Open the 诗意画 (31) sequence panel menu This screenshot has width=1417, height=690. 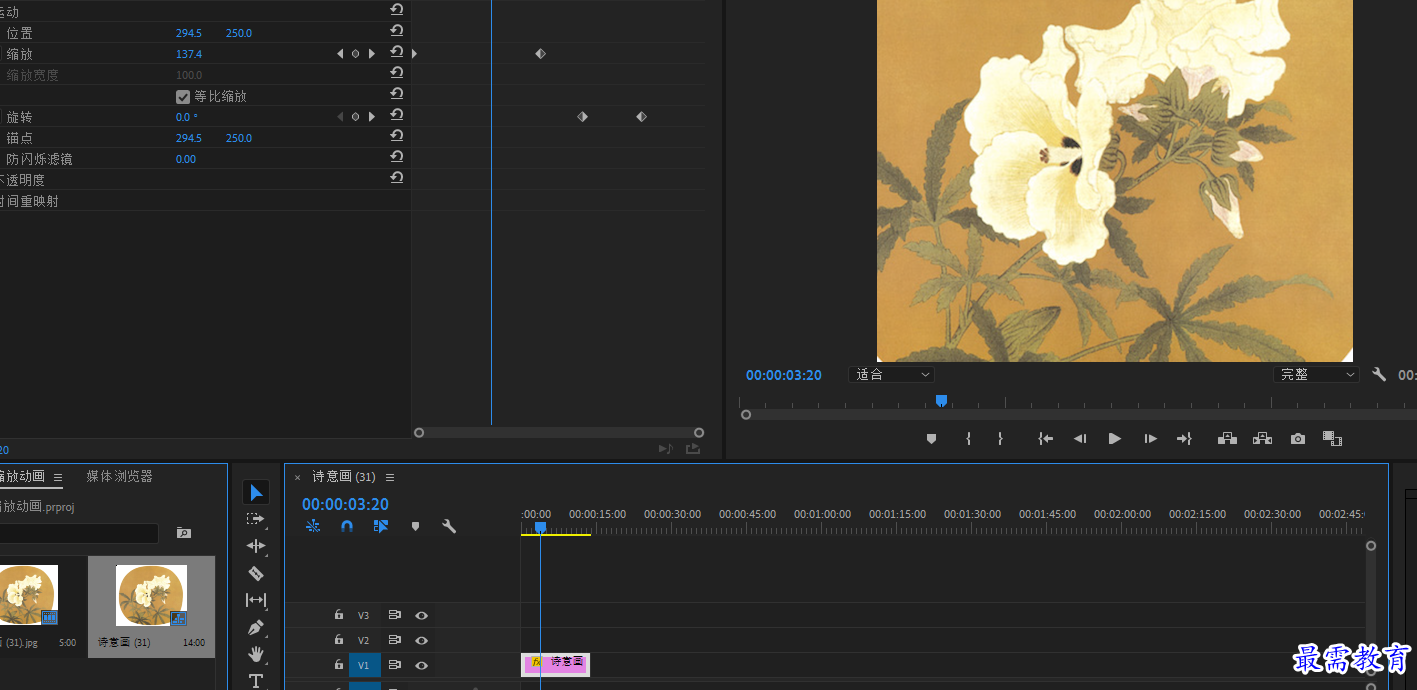(x=390, y=477)
